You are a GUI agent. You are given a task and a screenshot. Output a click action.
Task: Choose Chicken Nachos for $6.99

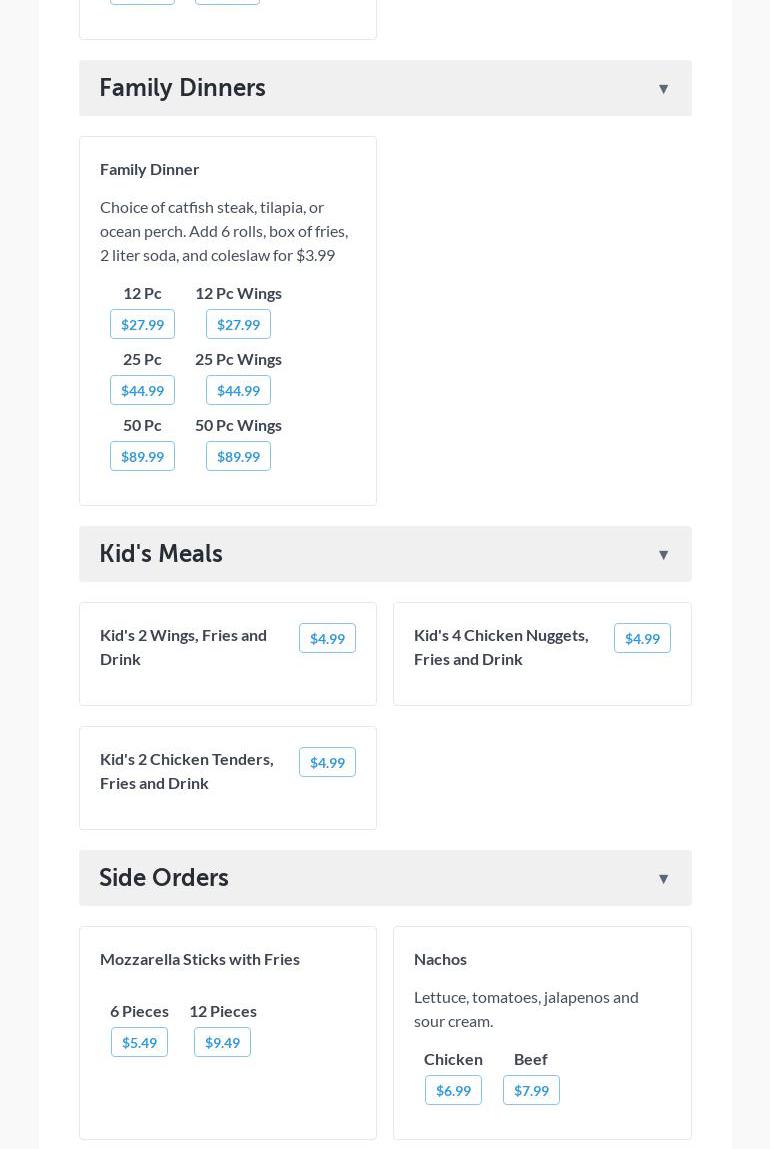(x=453, y=1090)
